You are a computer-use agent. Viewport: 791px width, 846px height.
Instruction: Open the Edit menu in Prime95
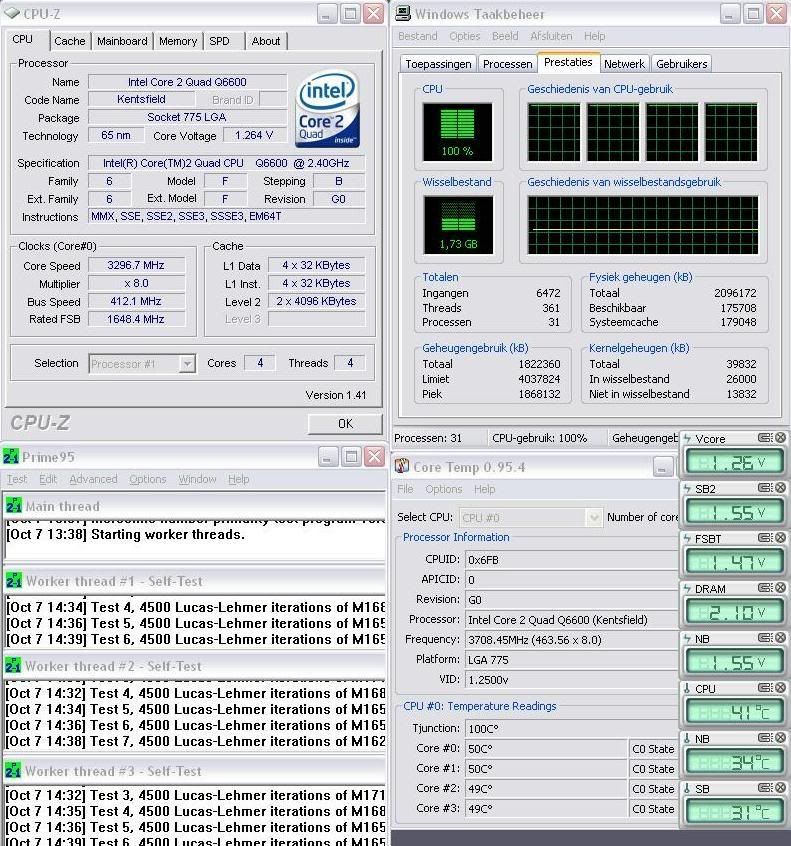click(x=47, y=479)
